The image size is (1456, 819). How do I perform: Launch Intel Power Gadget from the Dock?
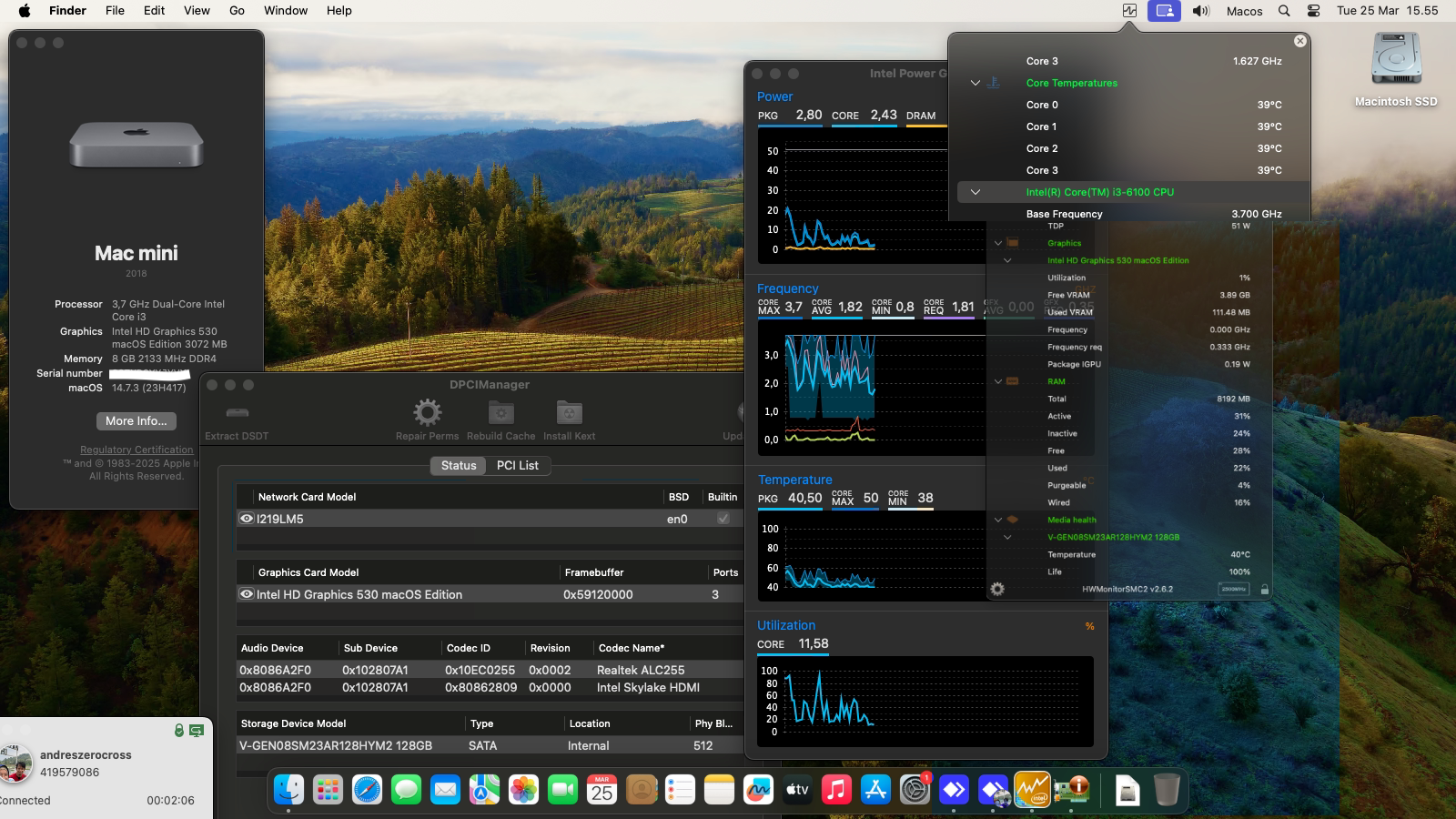(x=1033, y=790)
